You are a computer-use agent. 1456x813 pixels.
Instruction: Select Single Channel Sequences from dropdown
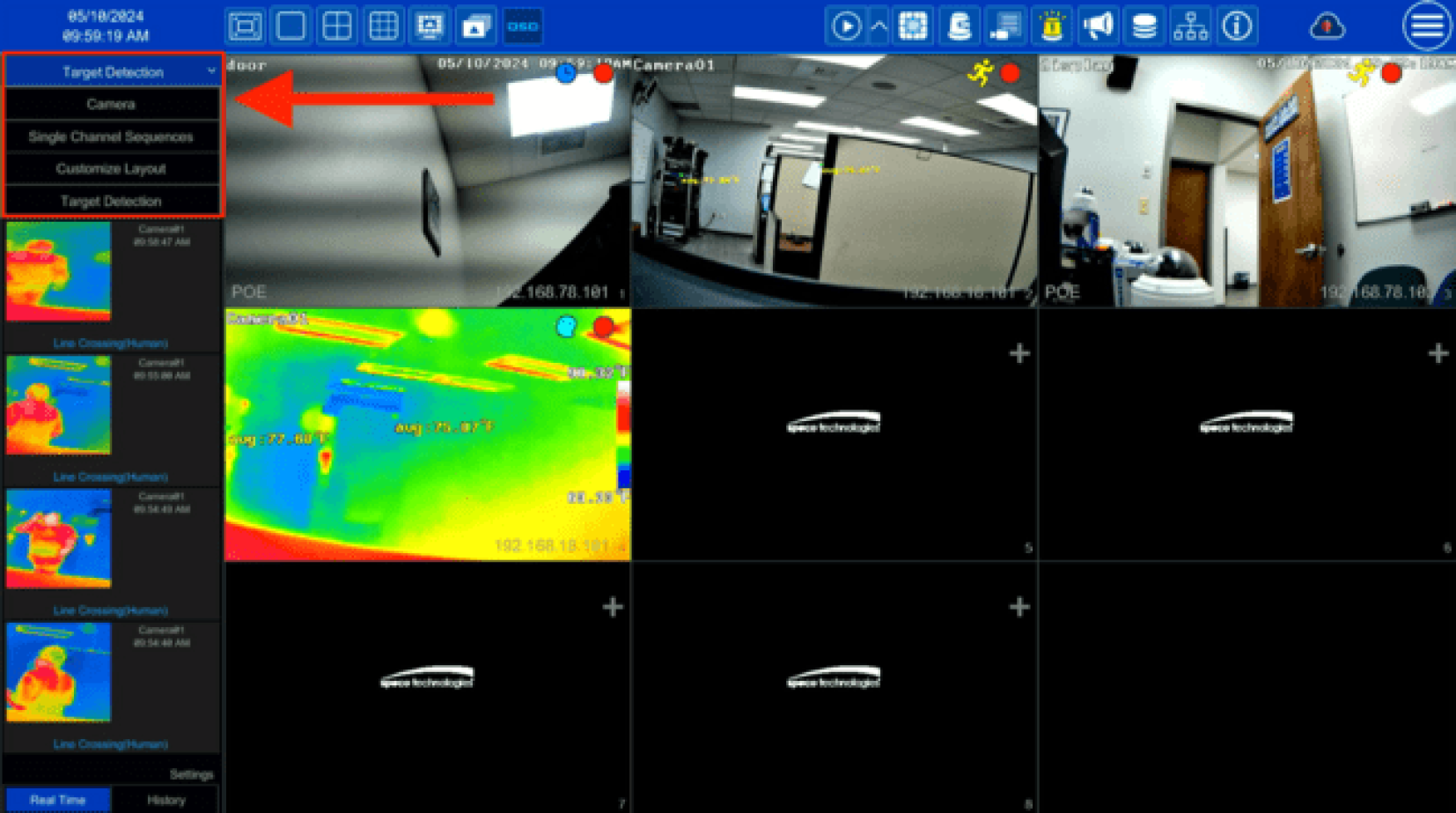(111, 137)
